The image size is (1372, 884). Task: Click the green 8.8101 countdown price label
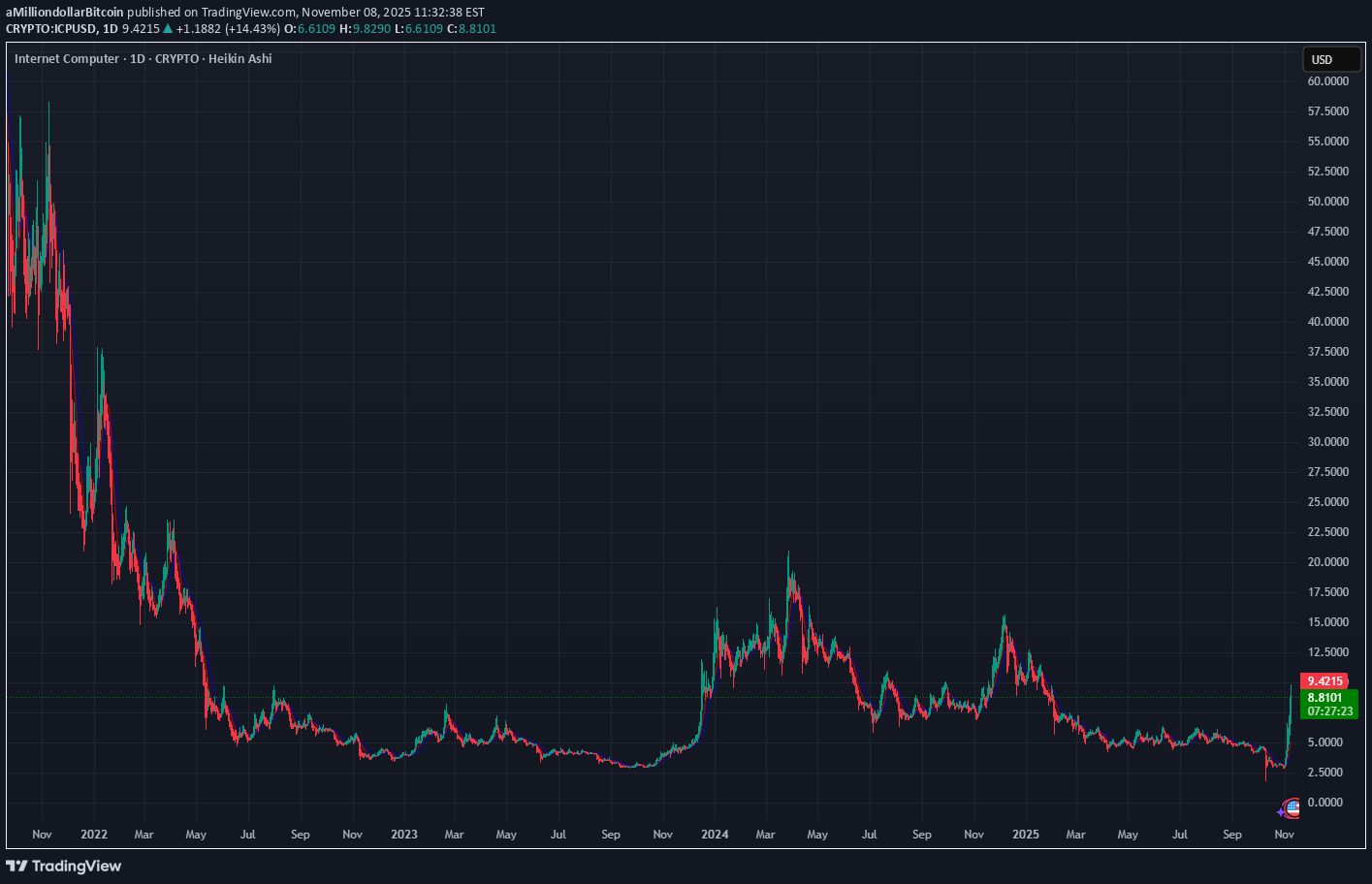click(x=1330, y=704)
